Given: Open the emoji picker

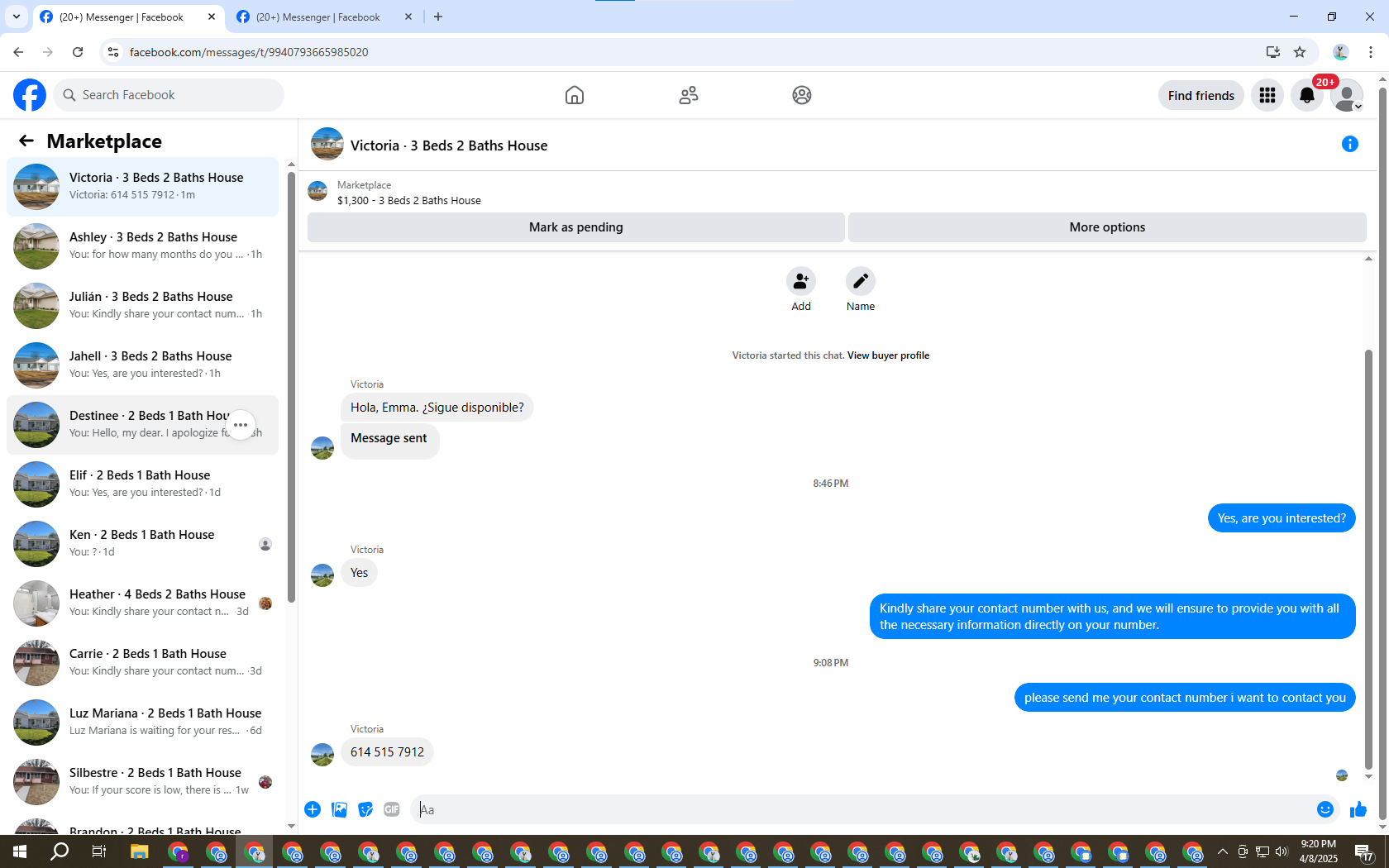Looking at the screenshot, I should [x=1325, y=809].
